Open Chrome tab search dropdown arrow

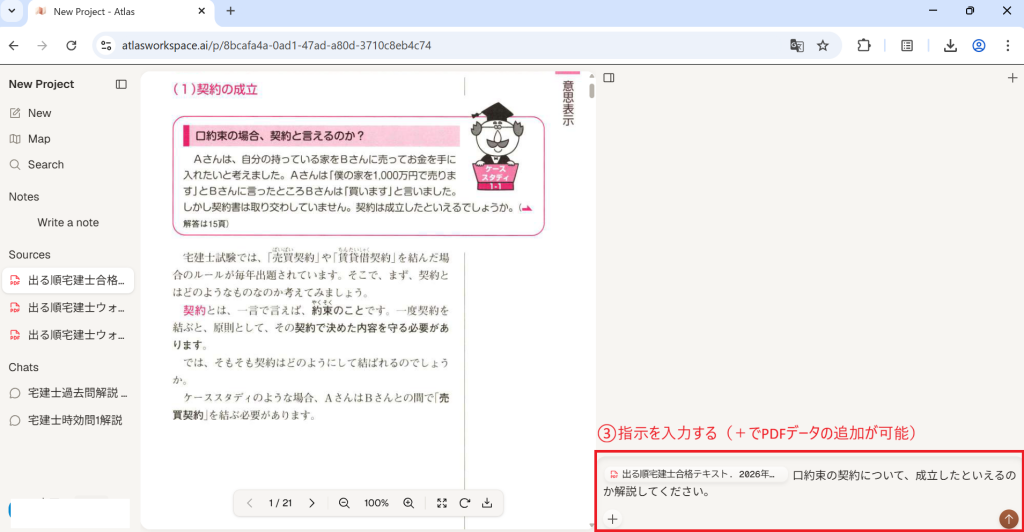(x=14, y=11)
